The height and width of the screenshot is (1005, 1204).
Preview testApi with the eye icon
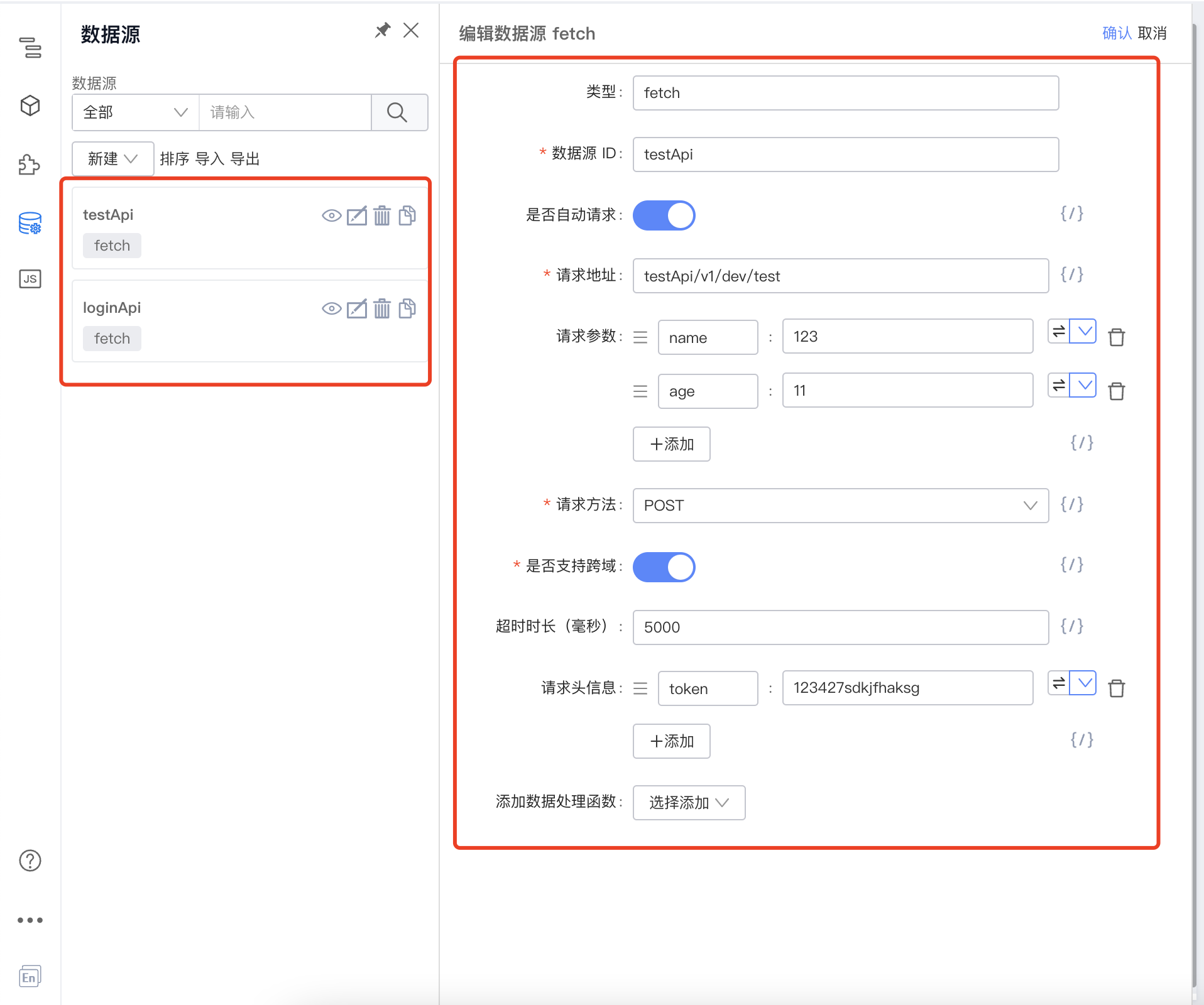click(x=332, y=216)
